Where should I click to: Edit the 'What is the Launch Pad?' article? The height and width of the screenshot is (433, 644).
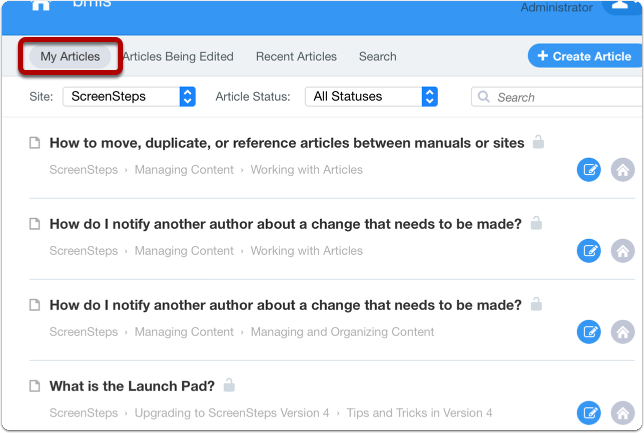pos(589,413)
